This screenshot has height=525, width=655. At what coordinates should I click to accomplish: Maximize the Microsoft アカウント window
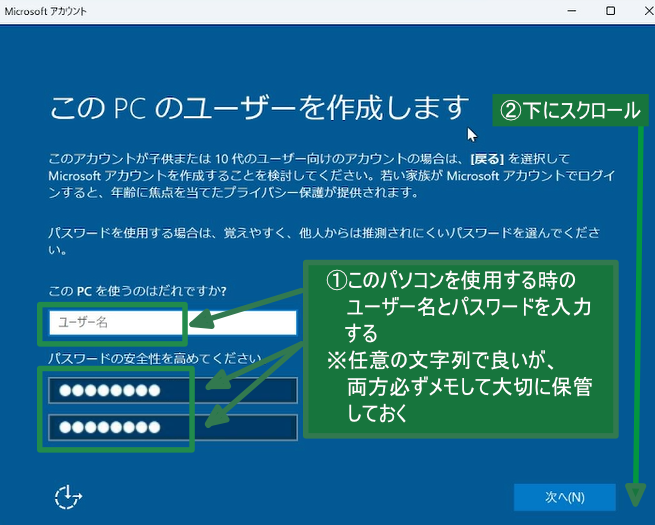[x=610, y=11]
